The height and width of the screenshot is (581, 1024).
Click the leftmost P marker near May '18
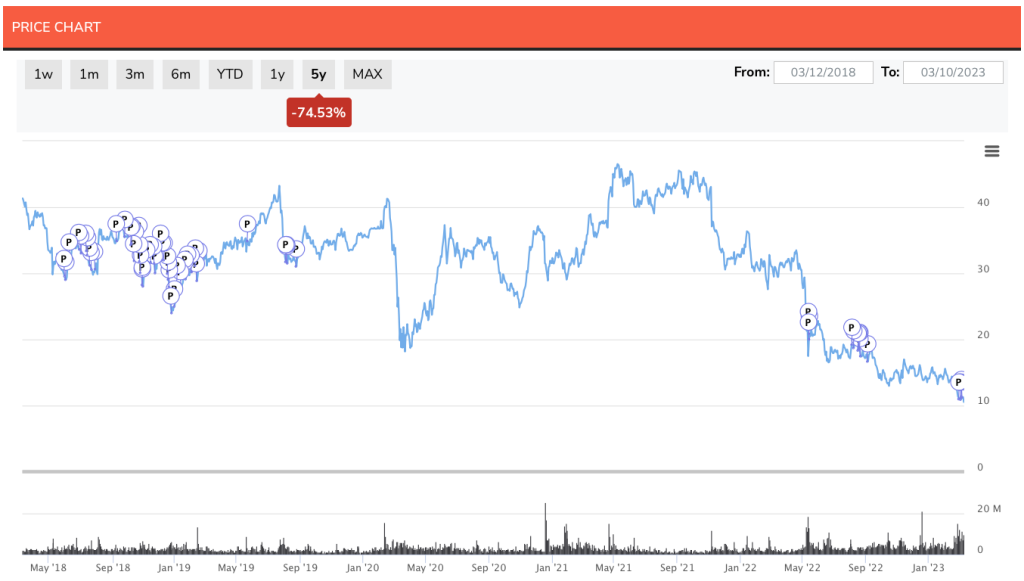click(x=63, y=259)
